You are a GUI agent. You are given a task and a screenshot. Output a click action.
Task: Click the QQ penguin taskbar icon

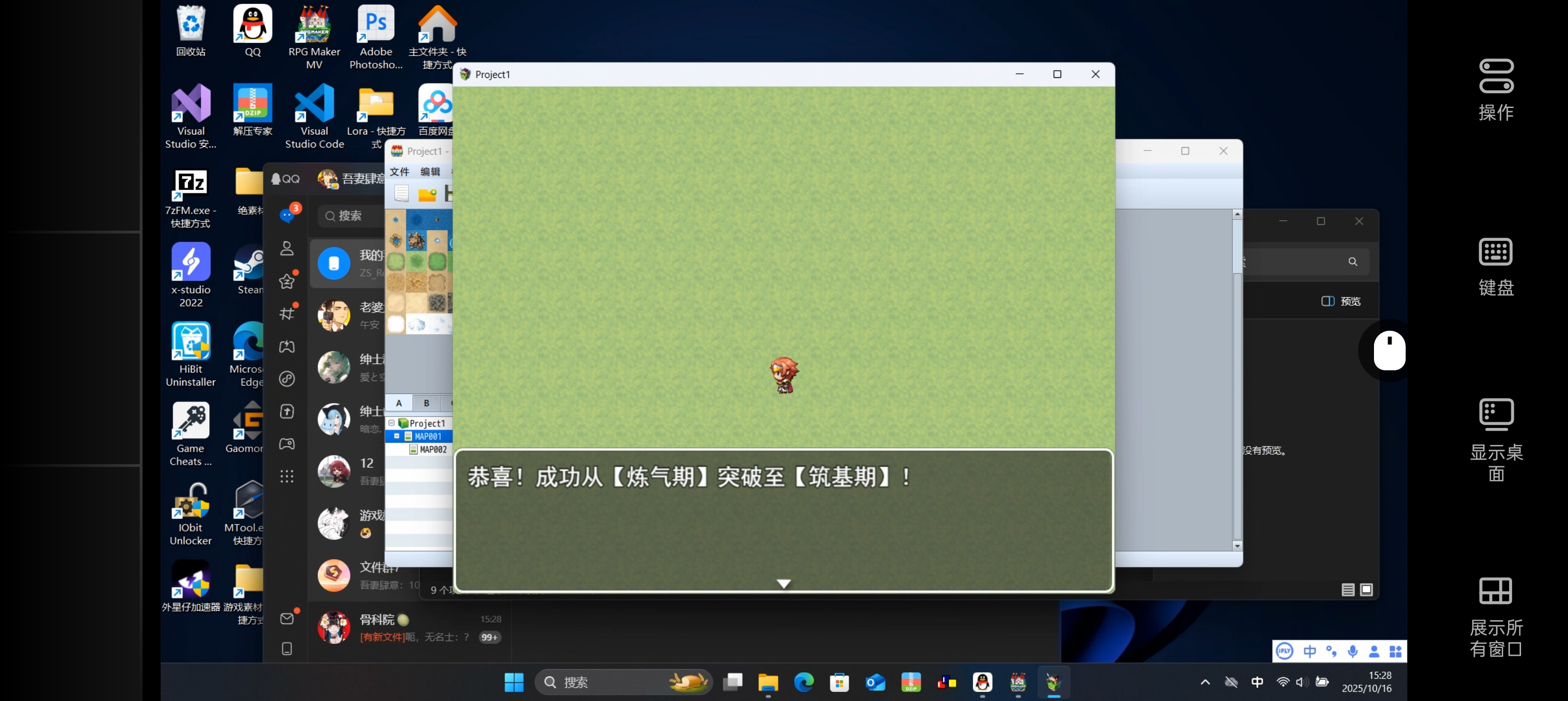(x=983, y=682)
